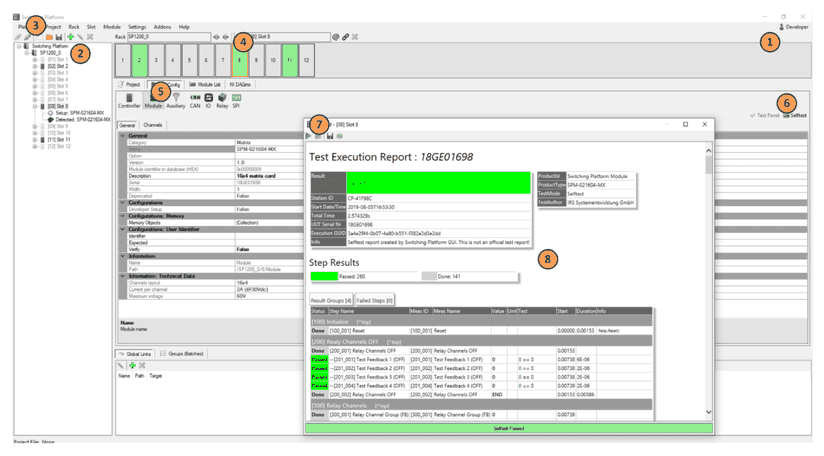The width and height of the screenshot is (824, 456).
Task: Collapse the [08] Slot 8 tree node
Action: pos(35,106)
